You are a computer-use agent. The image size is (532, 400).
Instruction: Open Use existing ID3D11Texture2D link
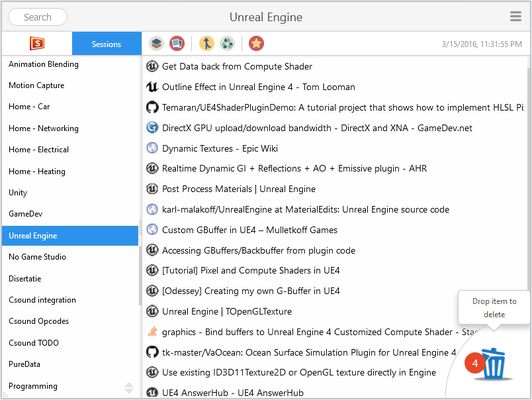pos(299,373)
